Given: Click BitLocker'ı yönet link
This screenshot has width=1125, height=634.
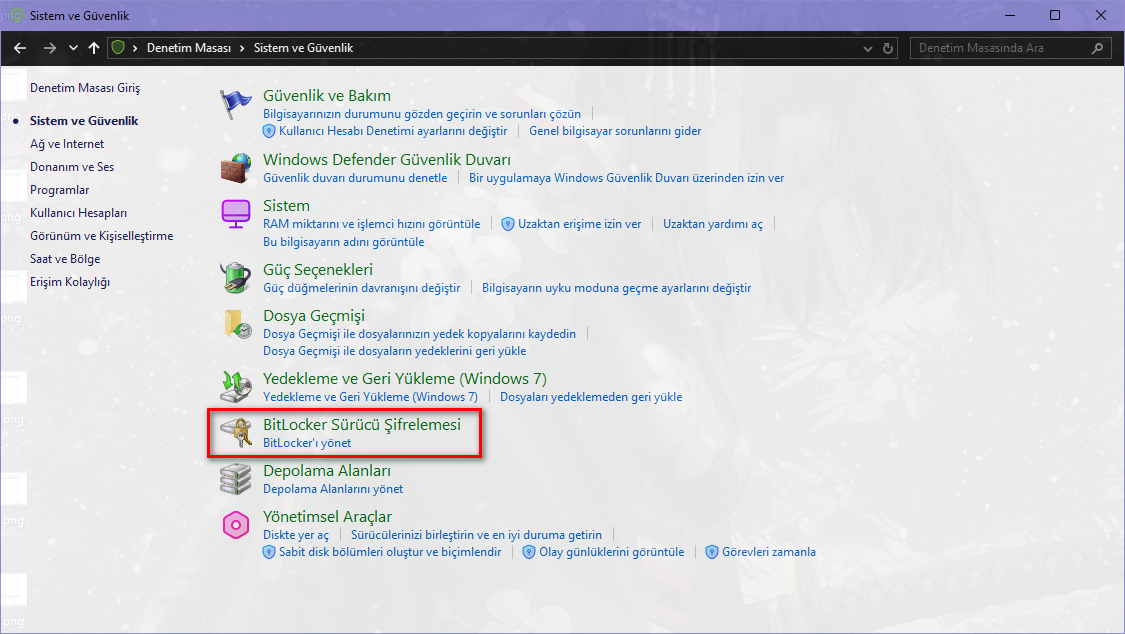Looking at the screenshot, I should point(307,443).
